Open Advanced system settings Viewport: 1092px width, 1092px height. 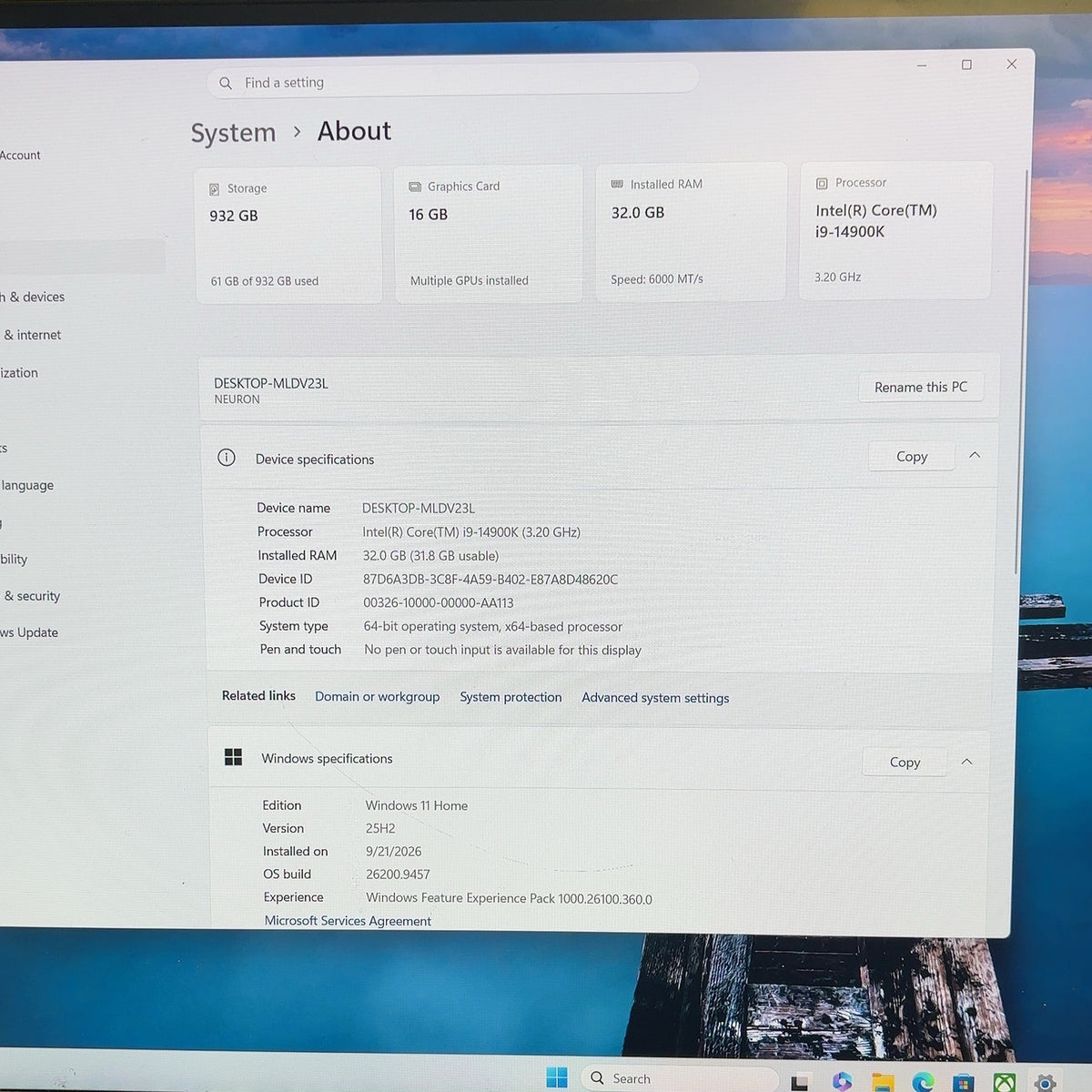tap(655, 698)
